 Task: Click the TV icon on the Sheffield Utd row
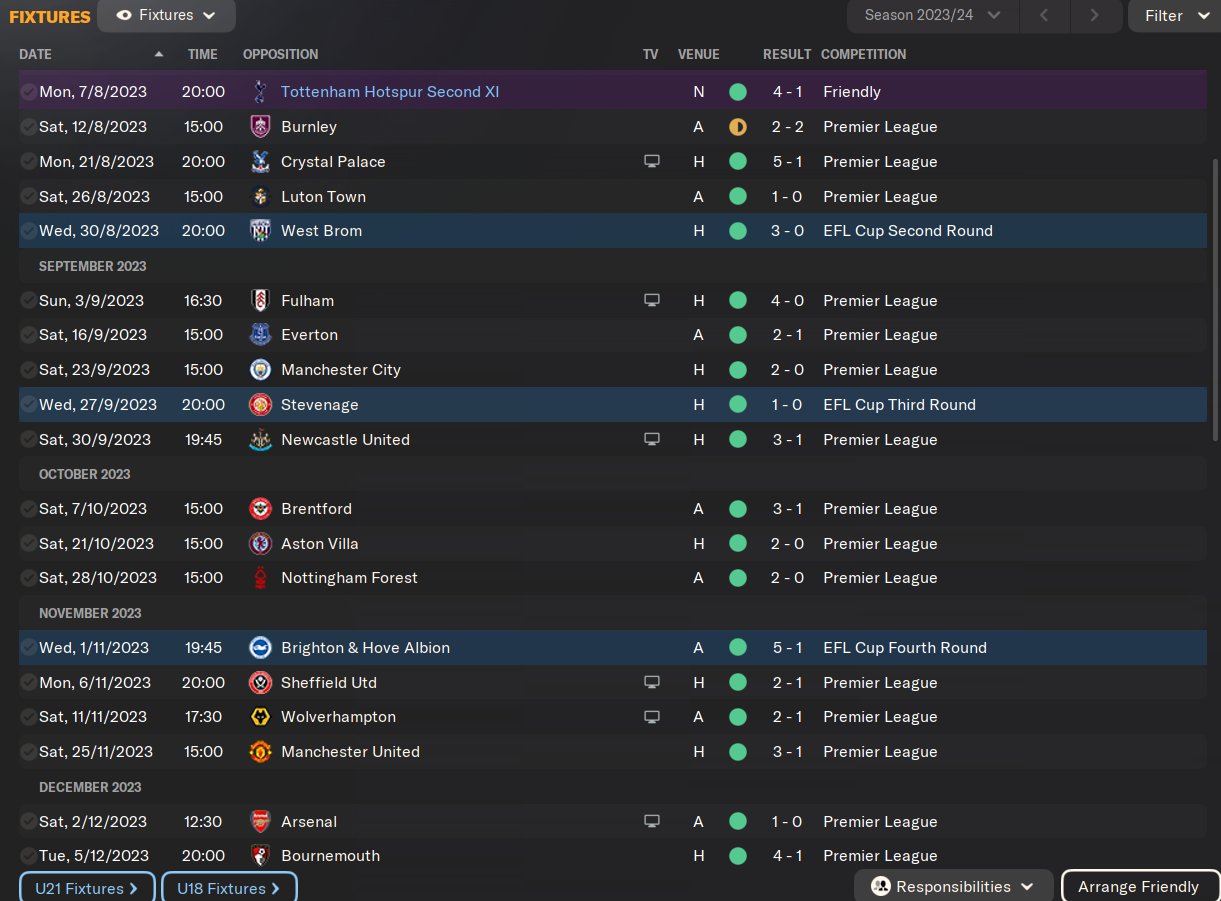click(652, 683)
